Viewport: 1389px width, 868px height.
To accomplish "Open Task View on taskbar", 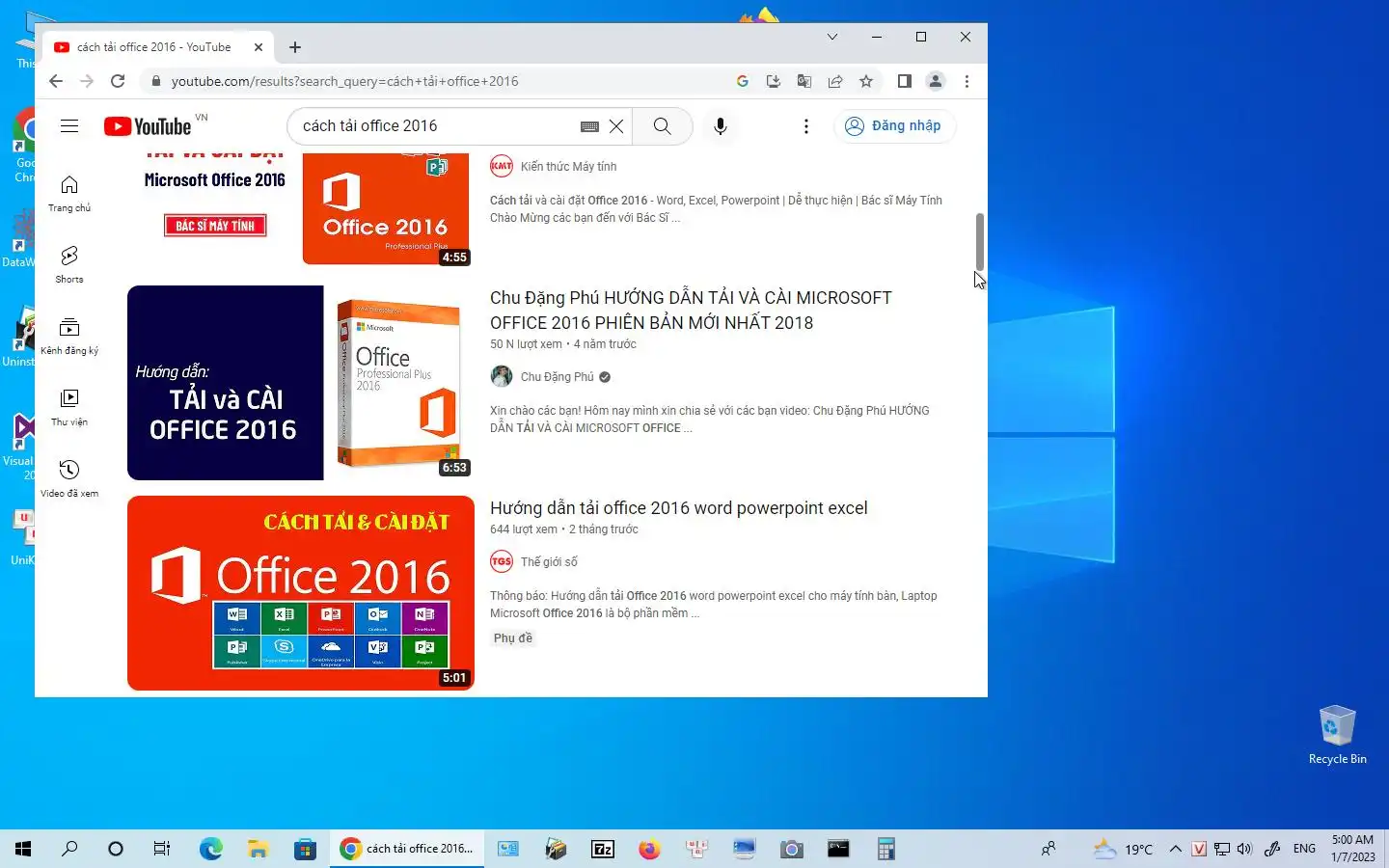I will 162,849.
